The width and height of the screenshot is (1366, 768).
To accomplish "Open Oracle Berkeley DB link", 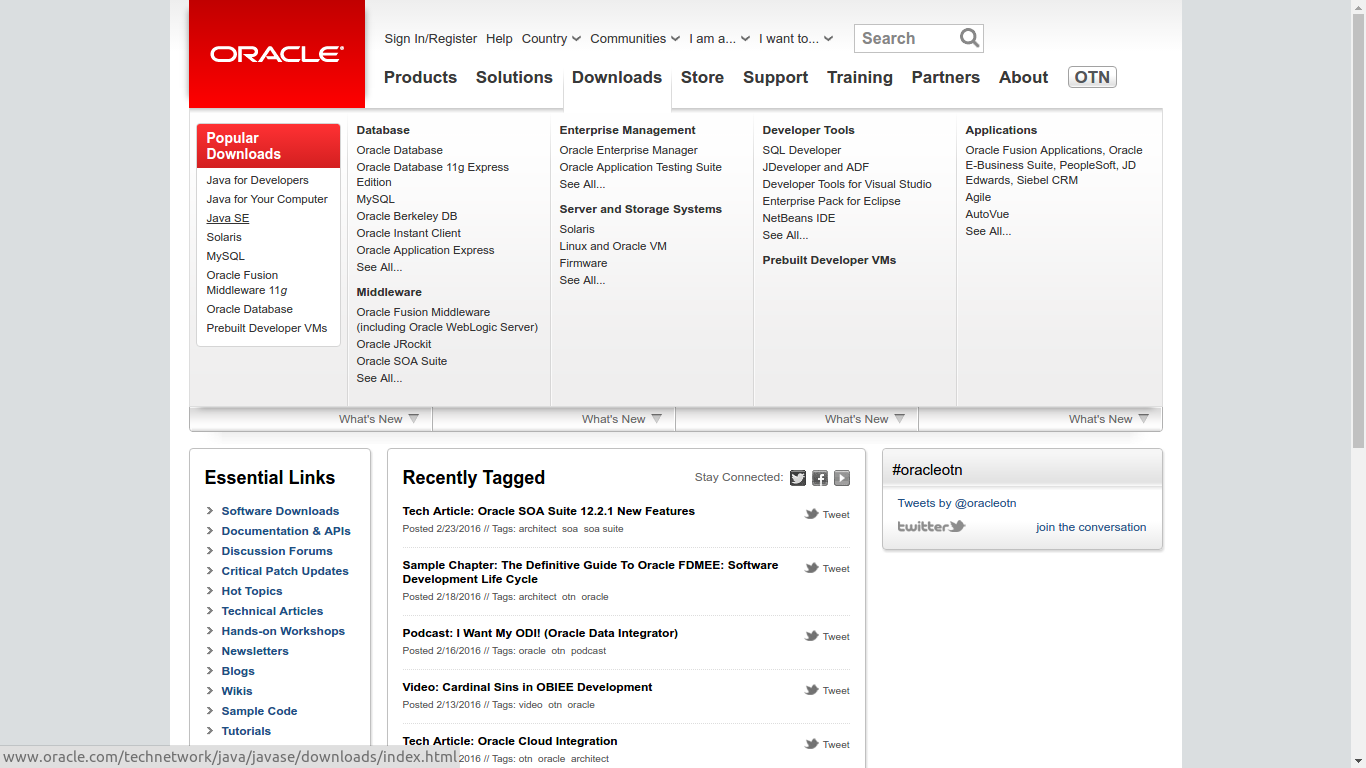I will coord(407,216).
